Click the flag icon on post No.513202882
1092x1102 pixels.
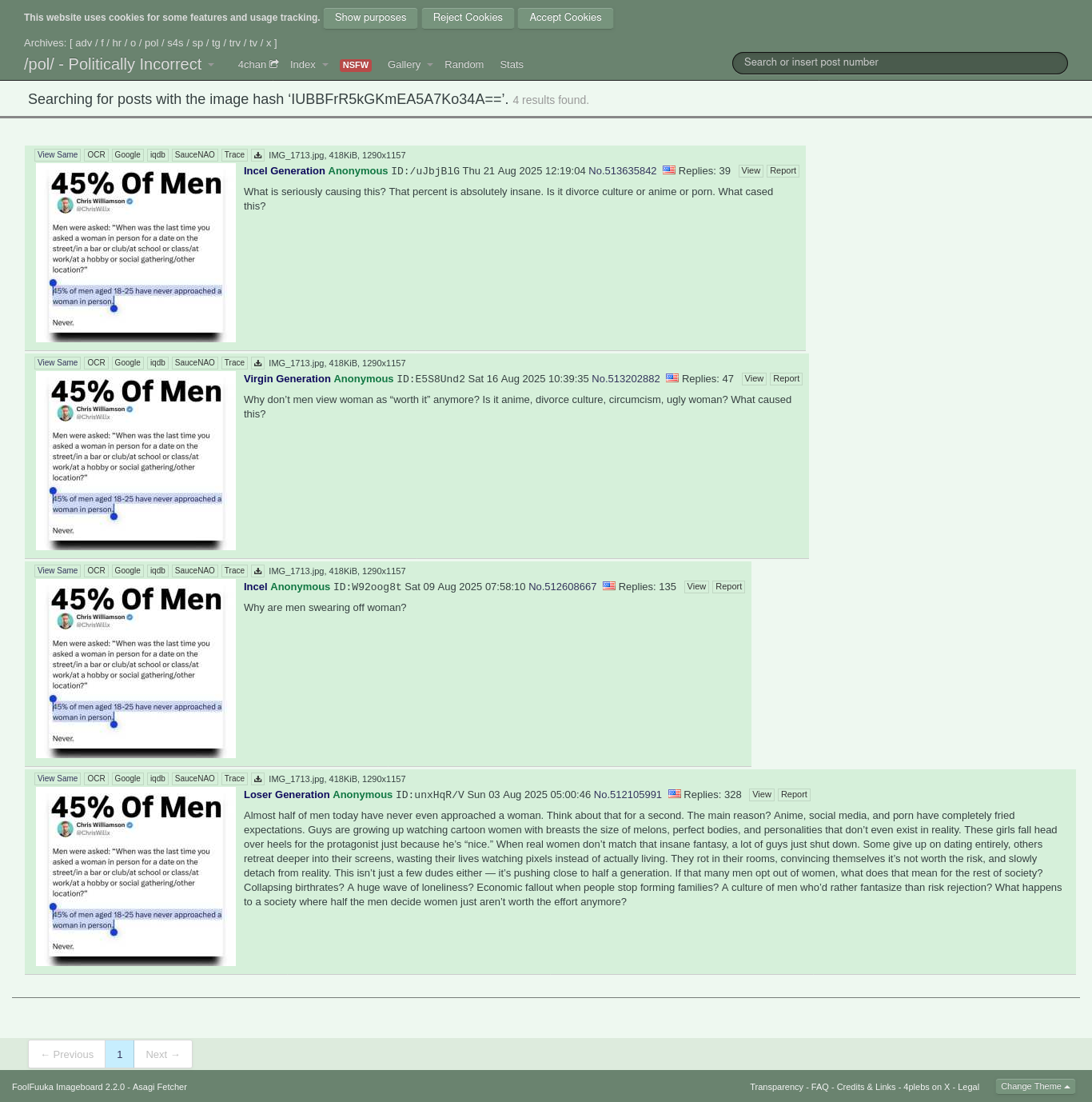coord(672,377)
